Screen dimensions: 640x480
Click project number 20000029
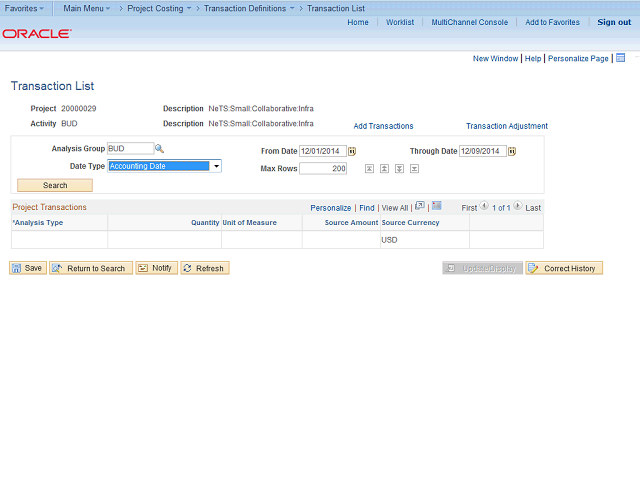pyautogui.click(x=79, y=109)
